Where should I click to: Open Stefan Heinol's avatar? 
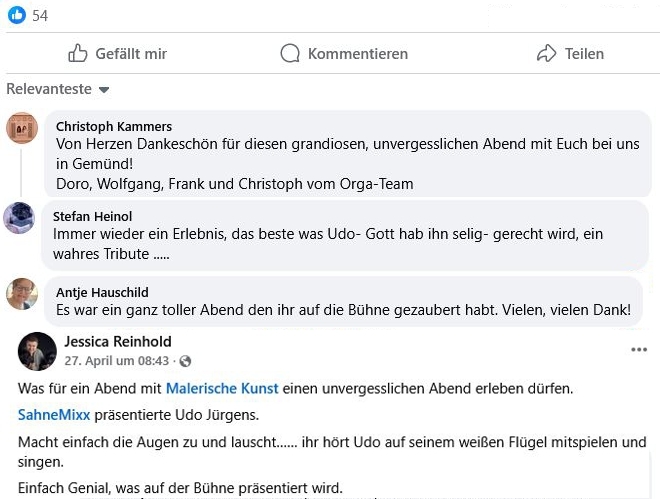(19, 218)
